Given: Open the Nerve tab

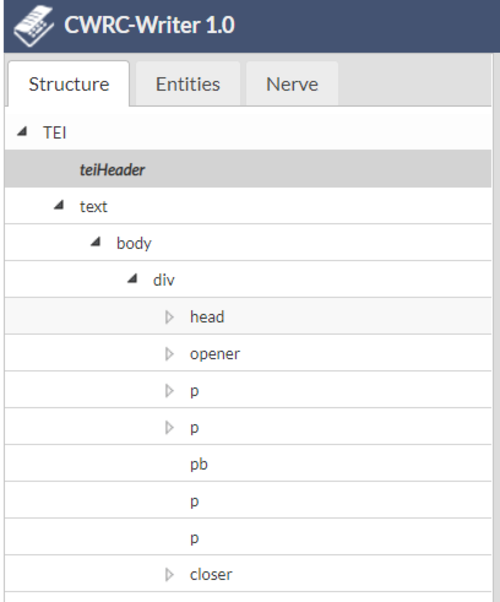Looking at the screenshot, I should (x=292, y=84).
